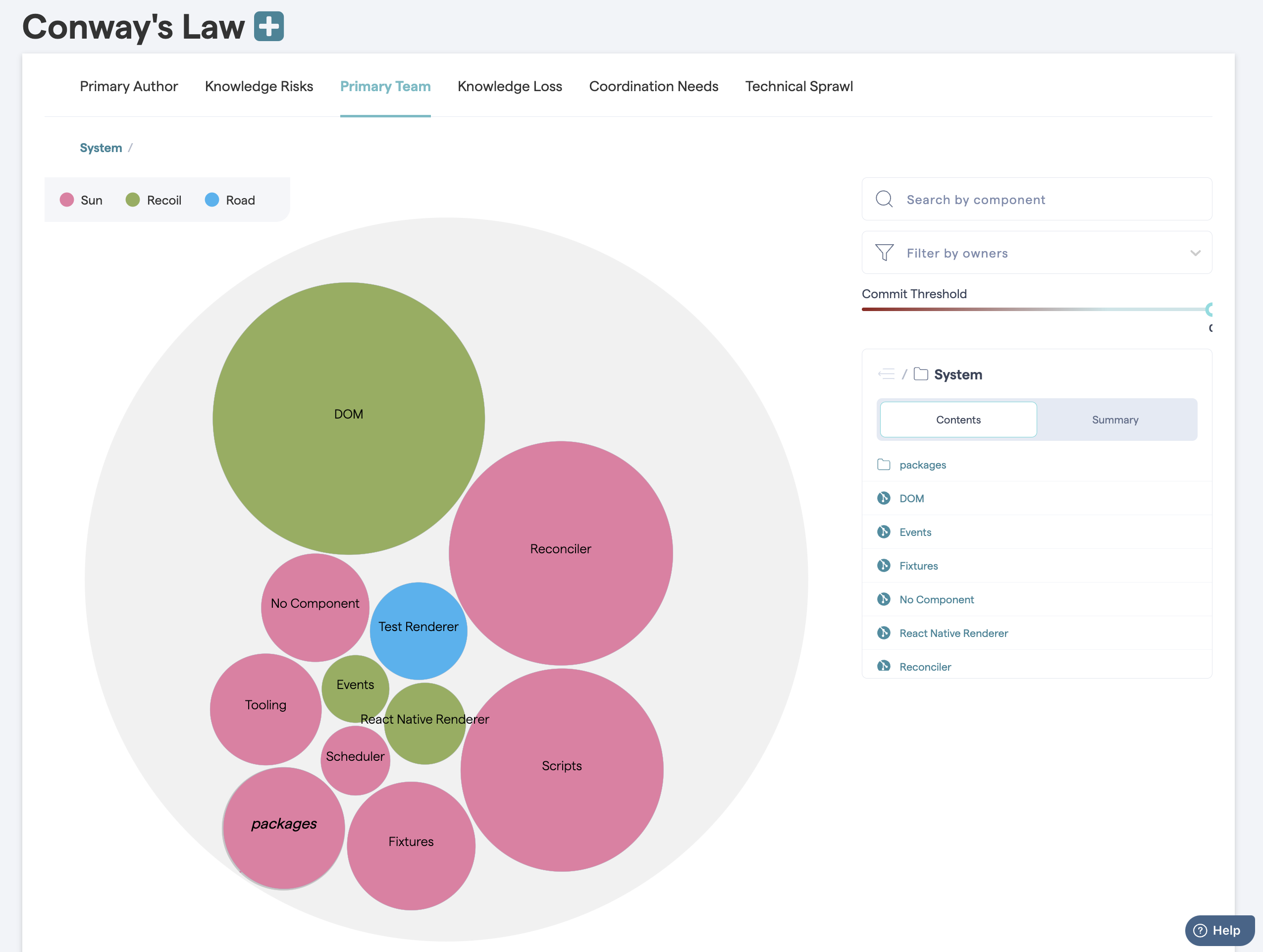Click the Events component icon in list
Image resolution: width=1263 pixels, height=952 pixels.
pos(883,531)
